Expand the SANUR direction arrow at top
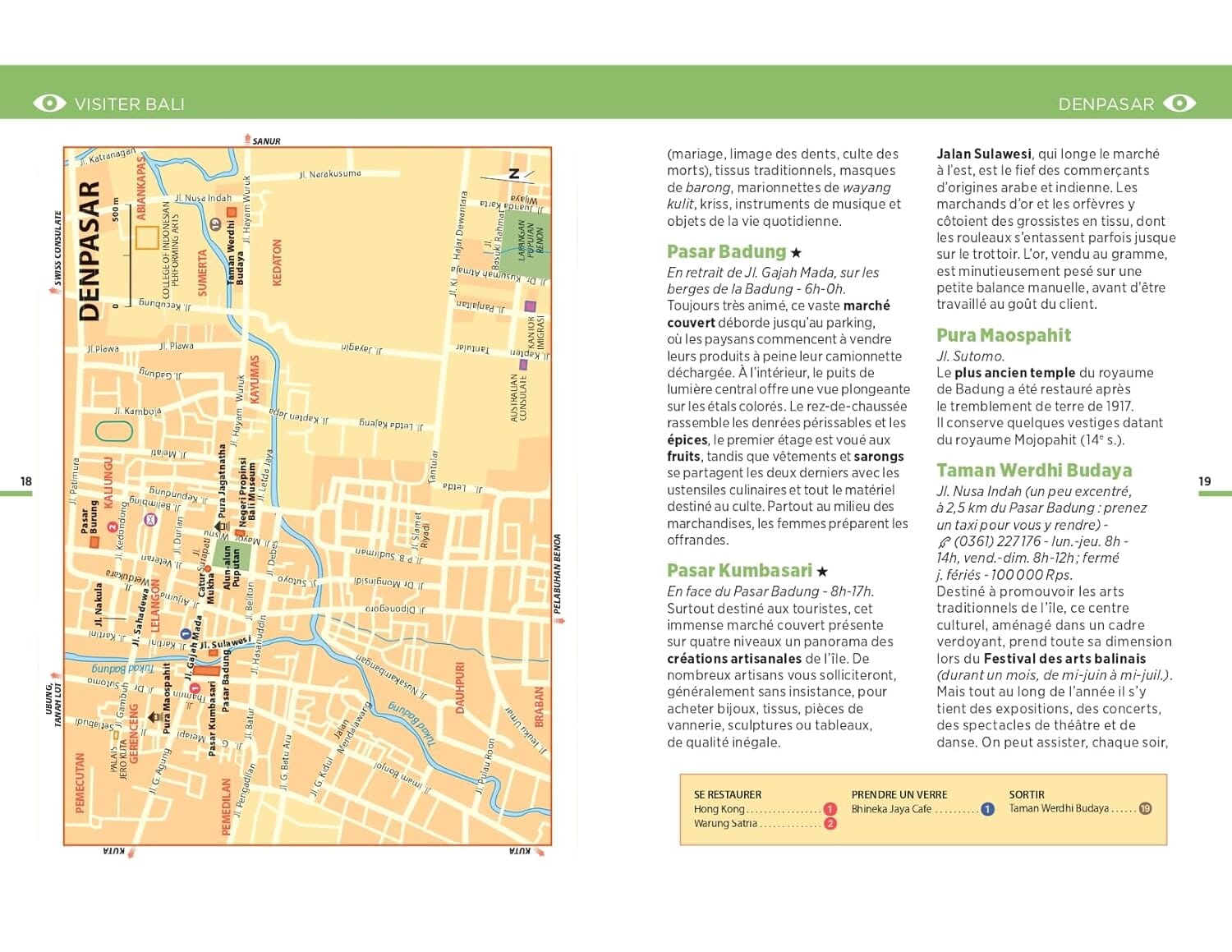The width and height of the screenshot is (1232, 952). 249,140
